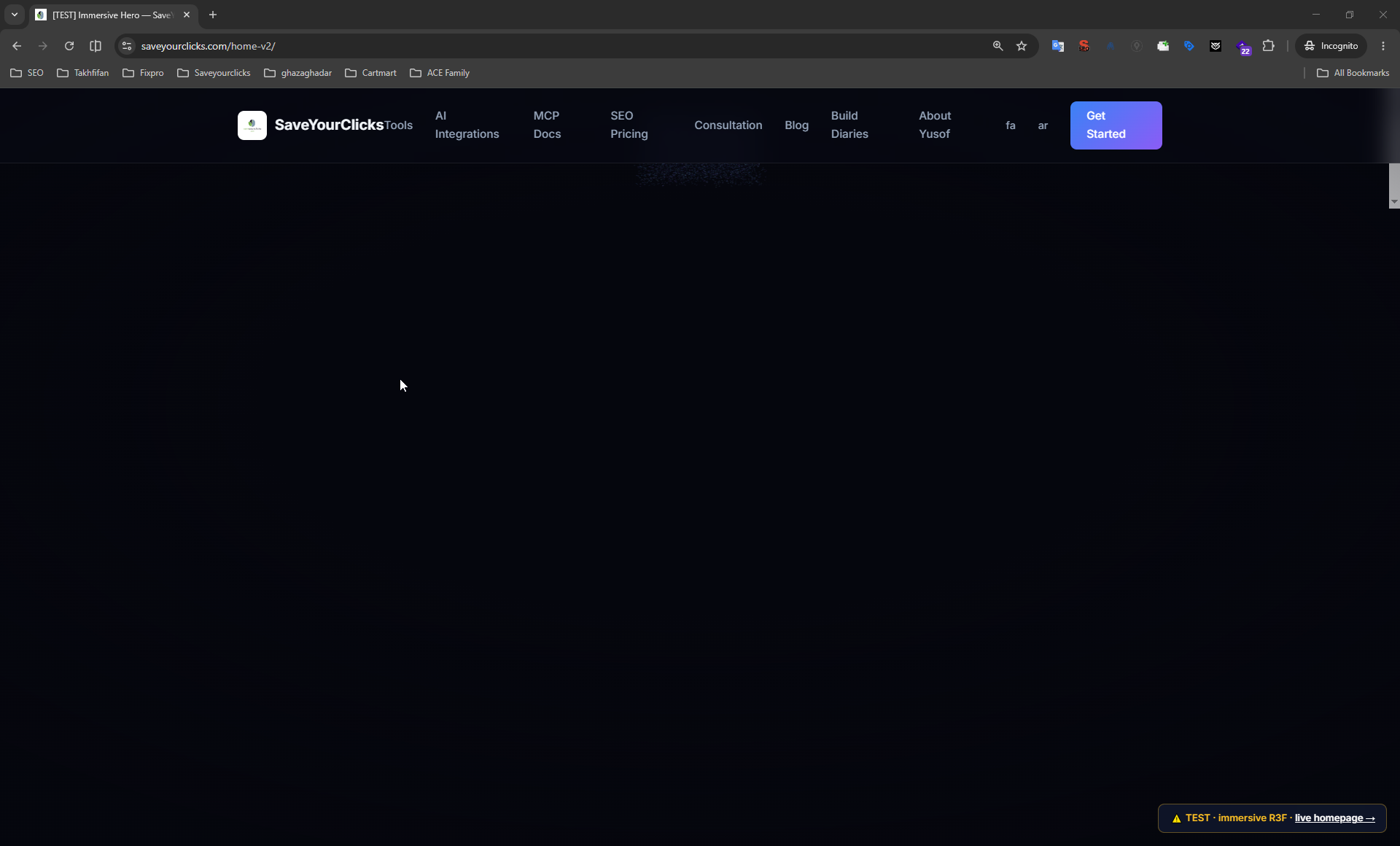Screen dimensions: 1400x846
Task: Open the dark location pin extension
Action: click(x=1137, y=46)
